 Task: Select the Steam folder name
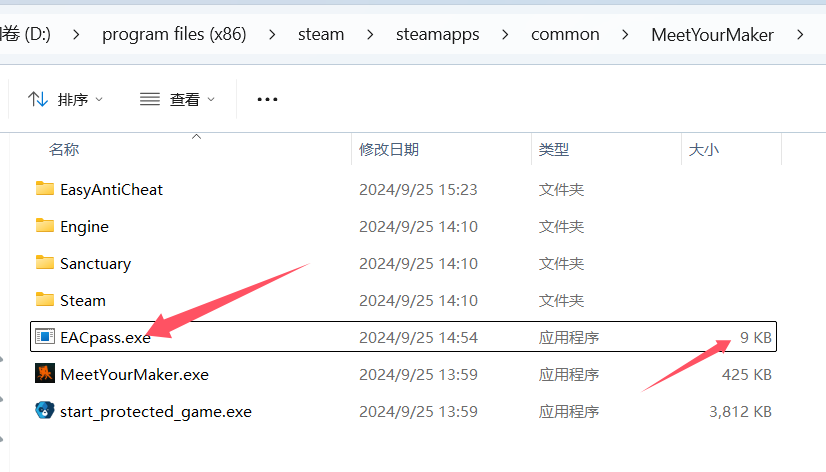coord(83,300)
